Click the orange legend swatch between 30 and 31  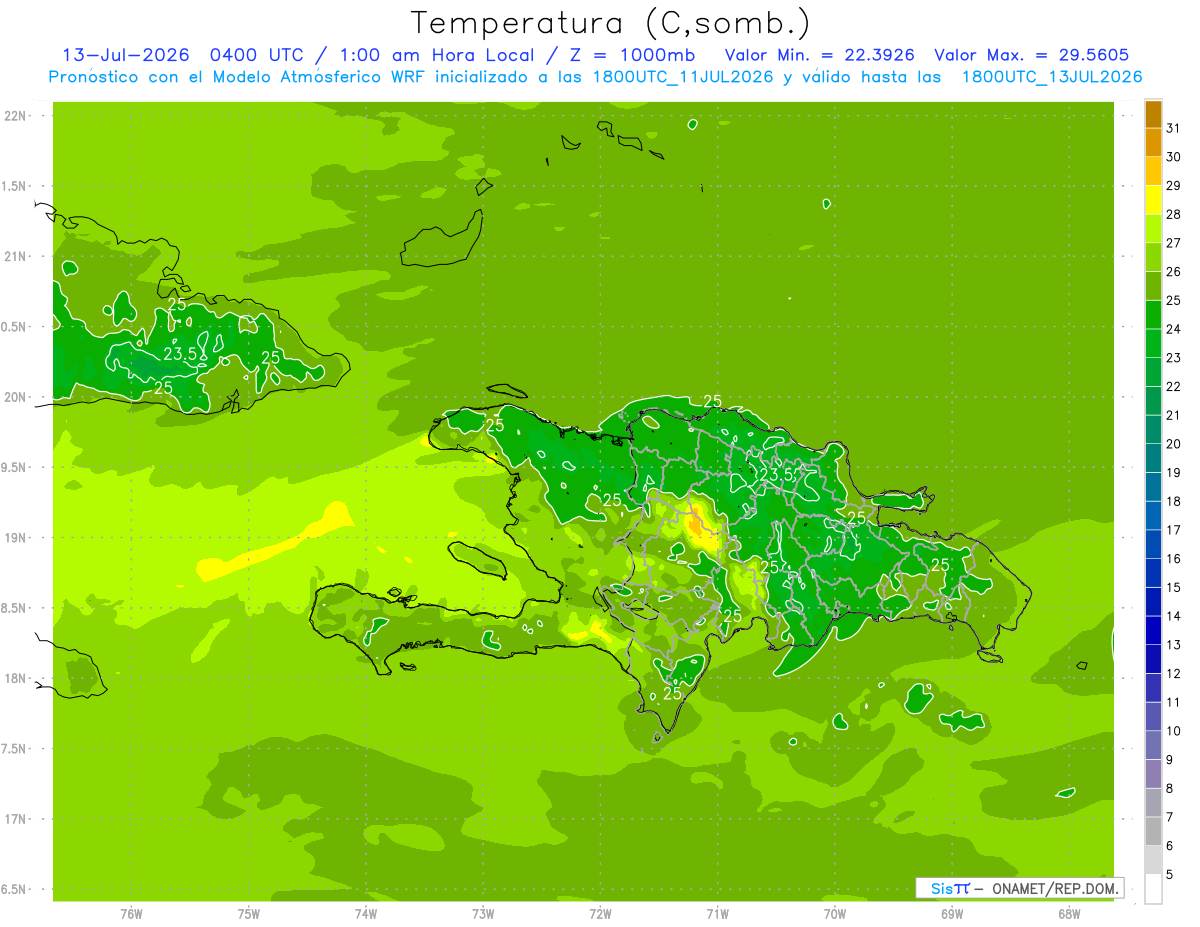point(1153,143)
